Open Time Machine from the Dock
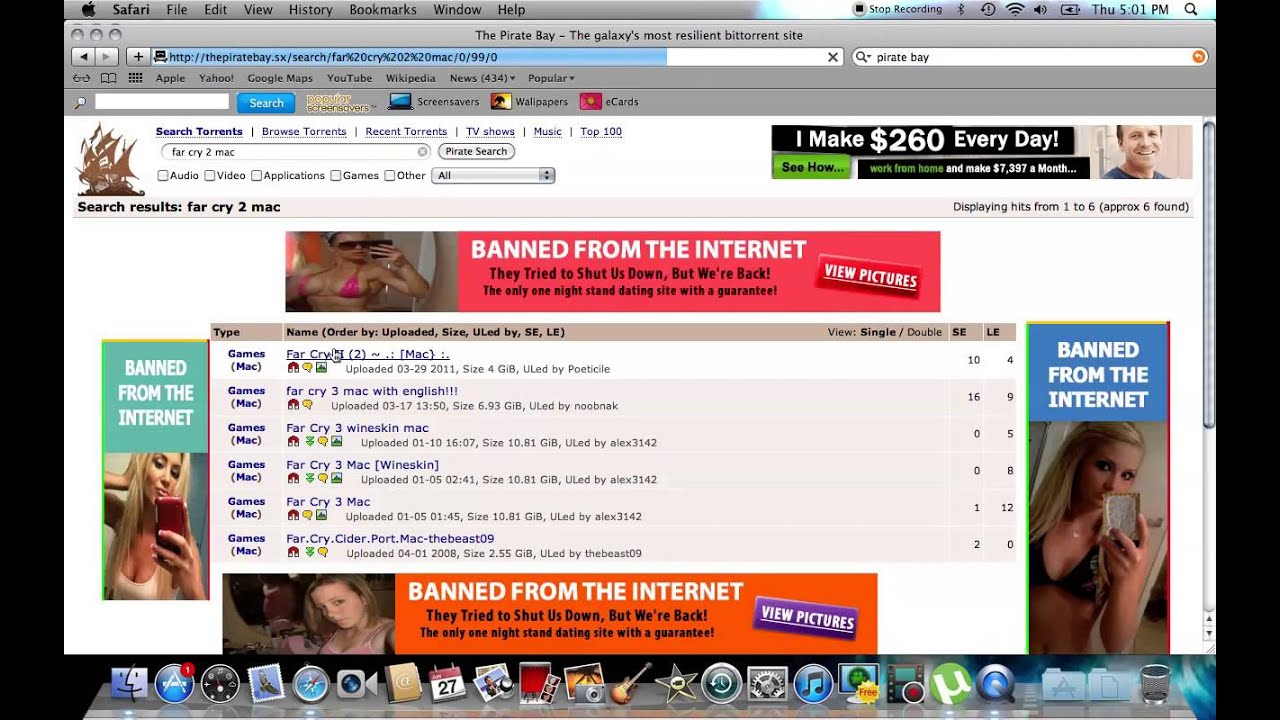1280x720 pixels. coord(721,685)
